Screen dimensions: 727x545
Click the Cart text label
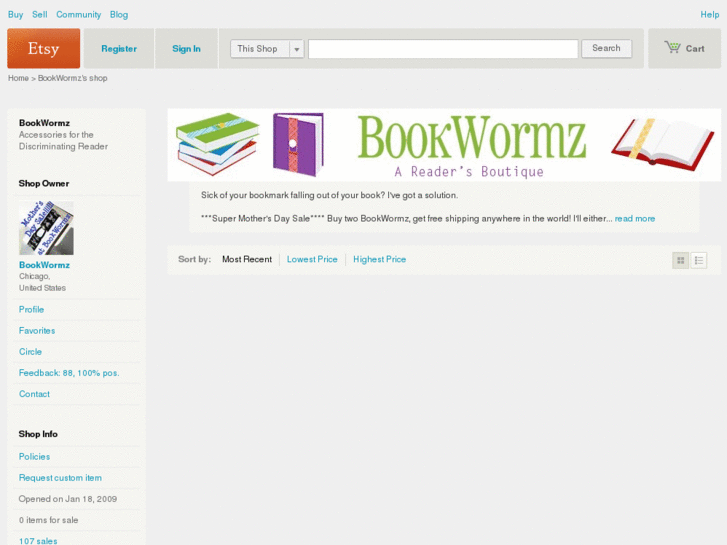tap(695, 49)
